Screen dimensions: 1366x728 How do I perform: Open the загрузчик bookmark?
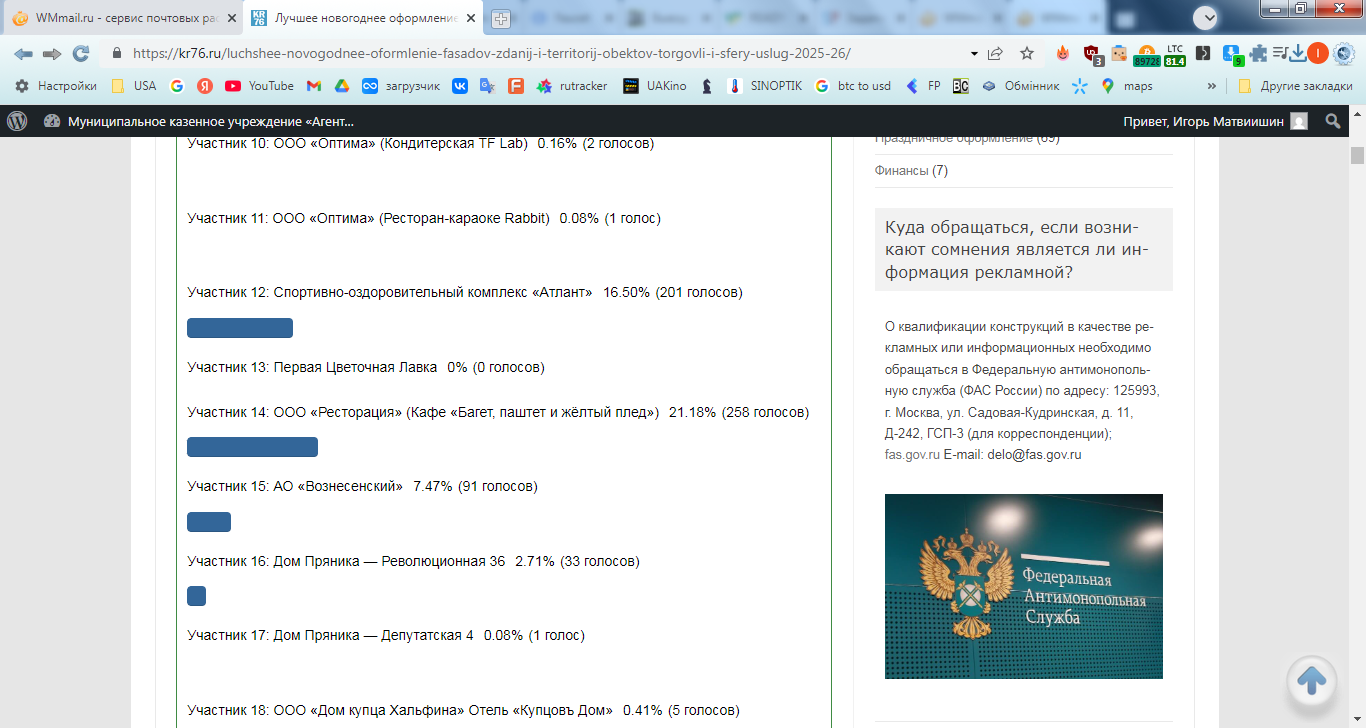[401, 86]
